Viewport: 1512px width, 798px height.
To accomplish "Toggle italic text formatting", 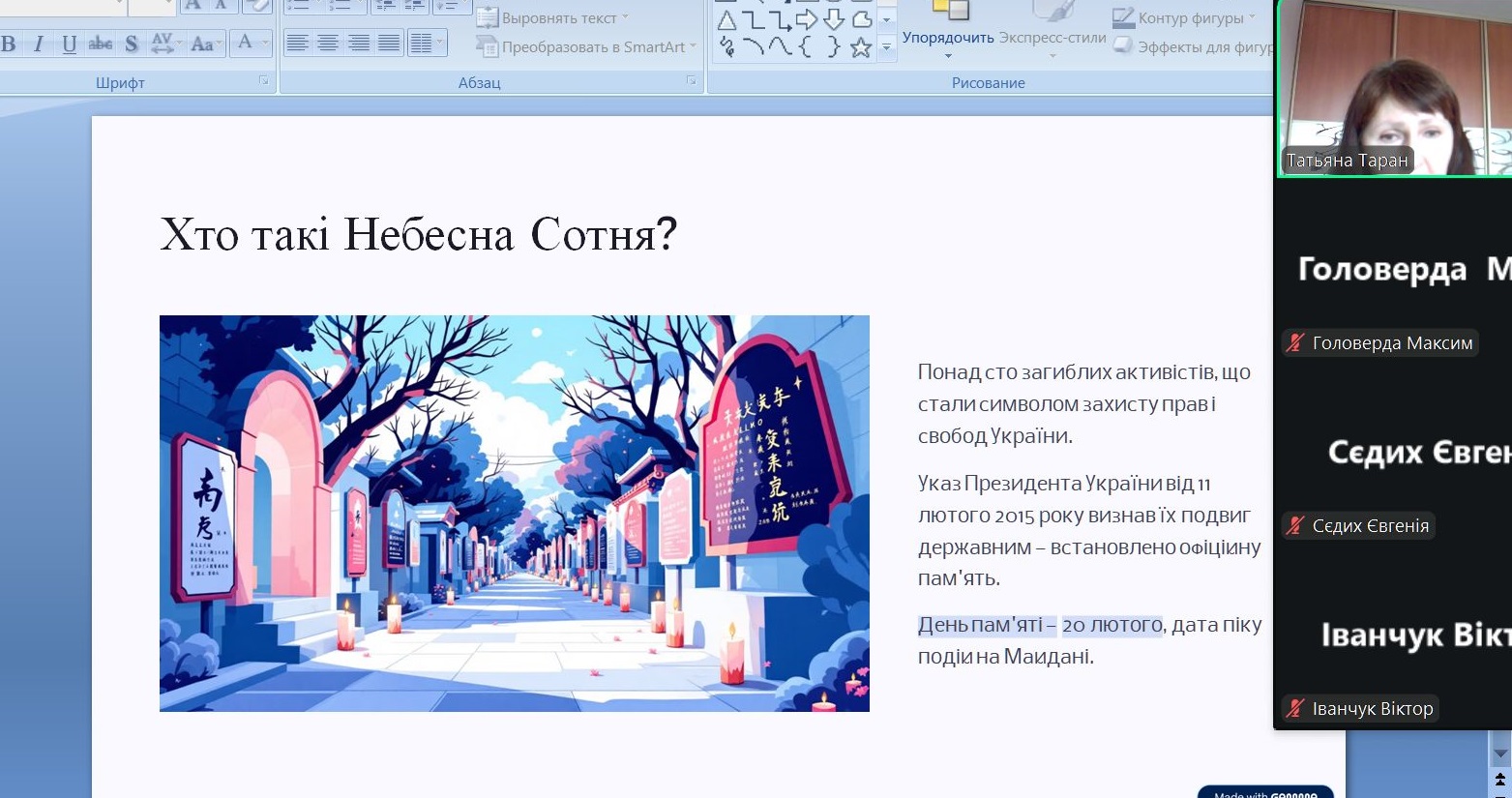I will 39,44.
